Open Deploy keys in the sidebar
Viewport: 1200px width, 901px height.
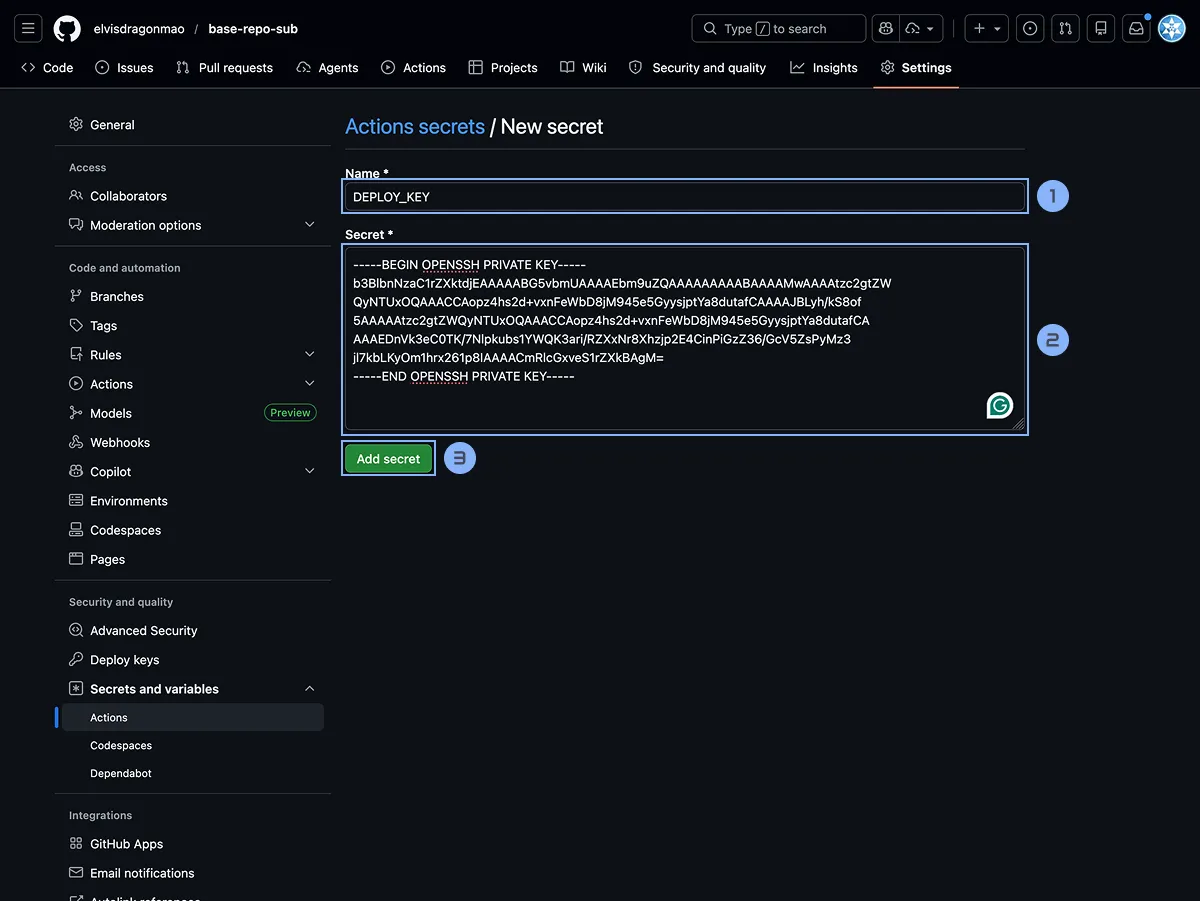click(124, 660)
